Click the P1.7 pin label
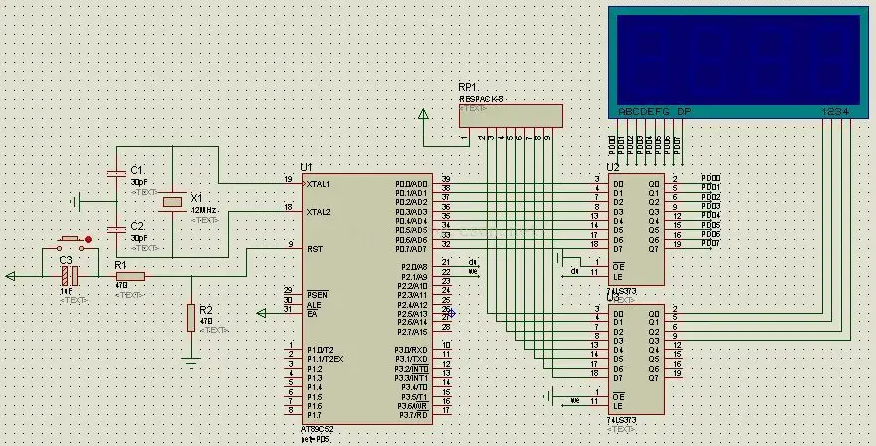 tap(314, 415)
